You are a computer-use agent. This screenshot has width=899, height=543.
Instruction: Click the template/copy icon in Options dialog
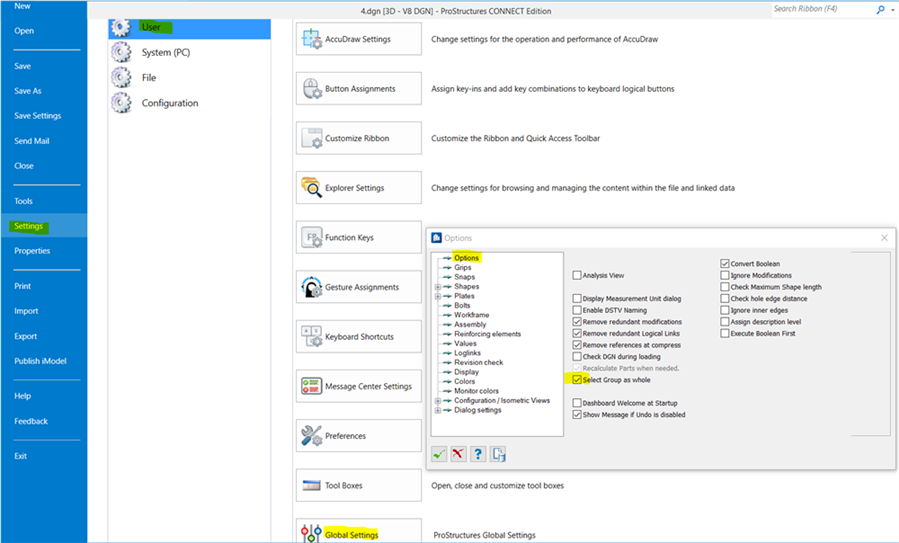[x=498, y=454]
